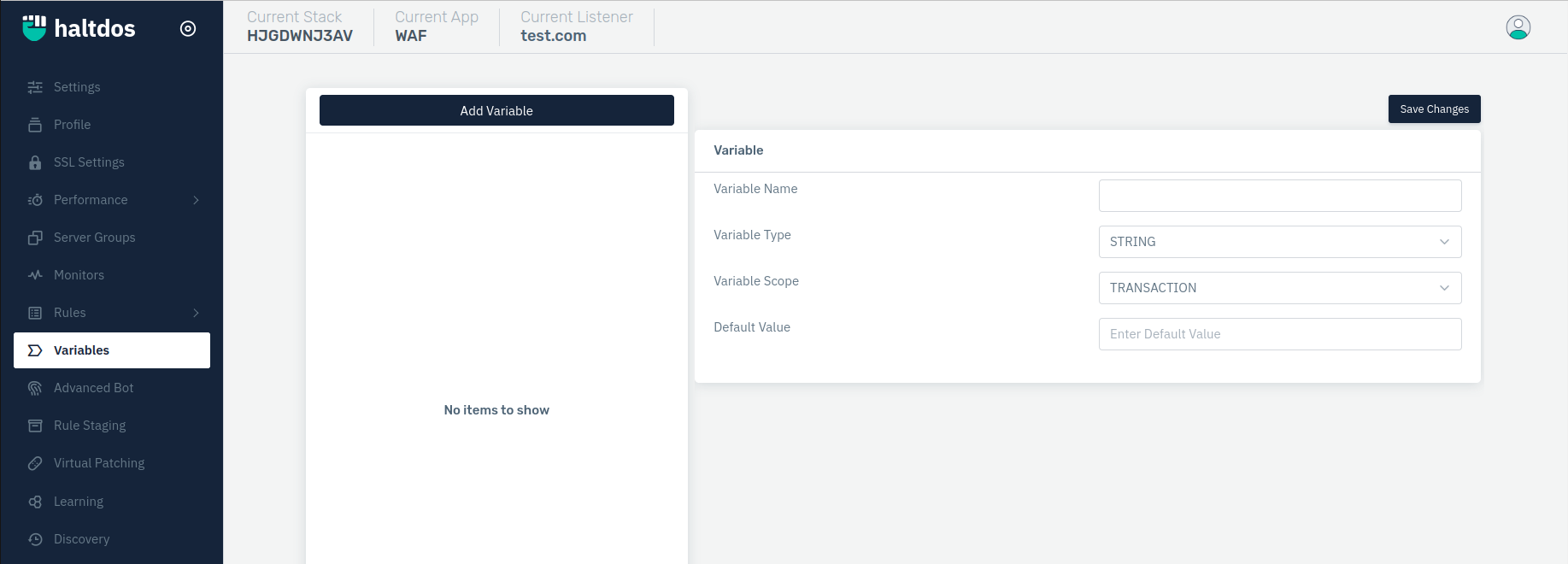Open Rule Staging from the sidebar

pos(90,426)
